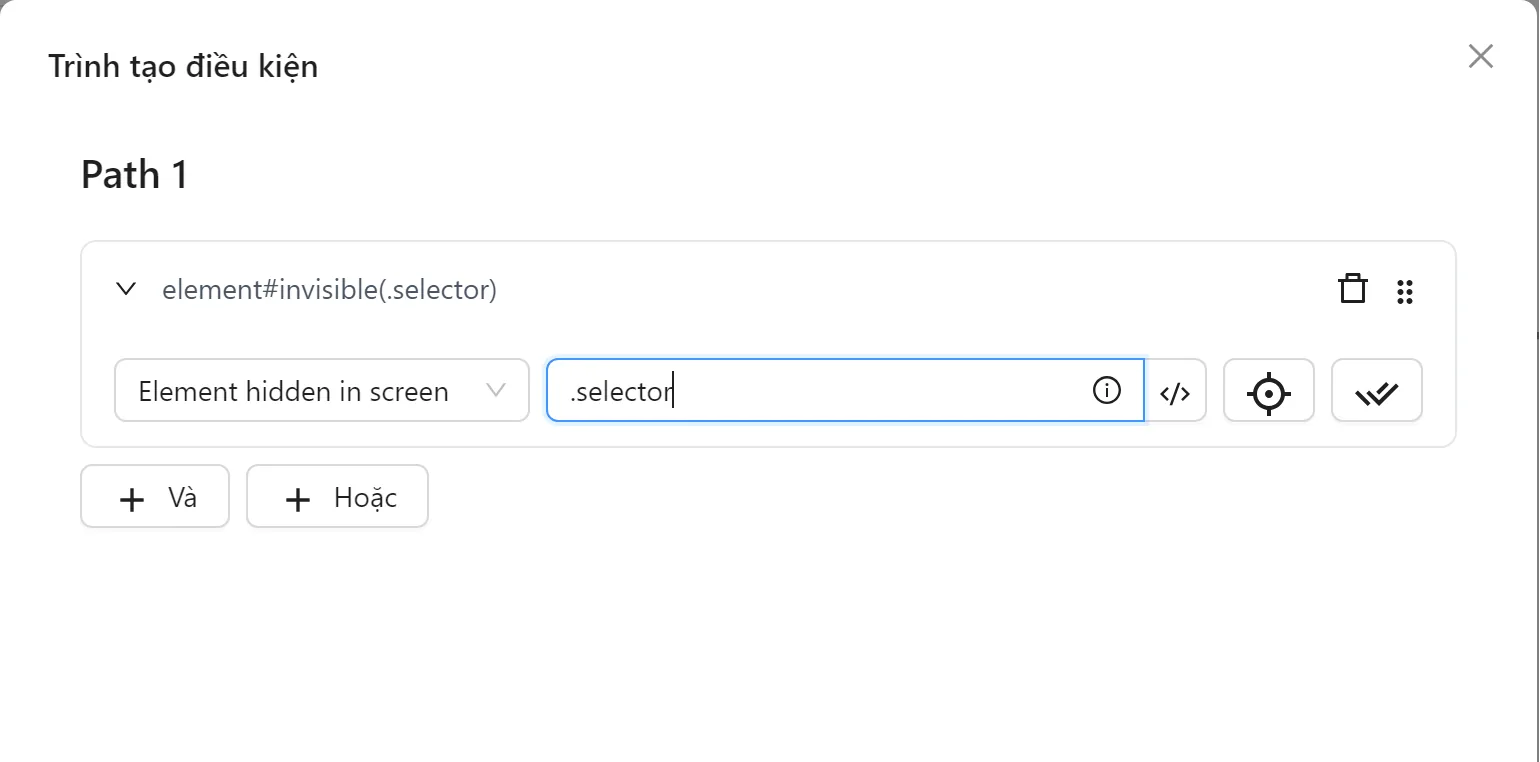Click the double-checkmark verify selector button
This screenshot has height=762, width=1540.
pyautogui.click(x=1376, y=391)
